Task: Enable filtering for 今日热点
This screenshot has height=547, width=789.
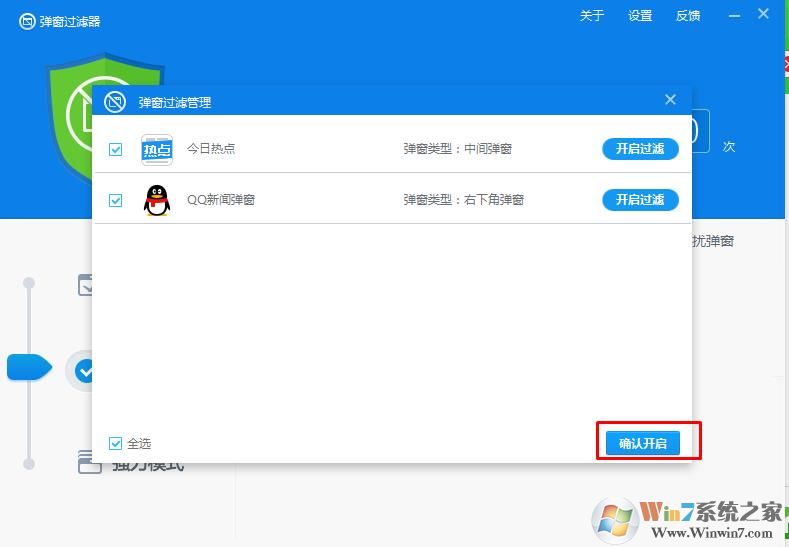Action: pos(640,149)
